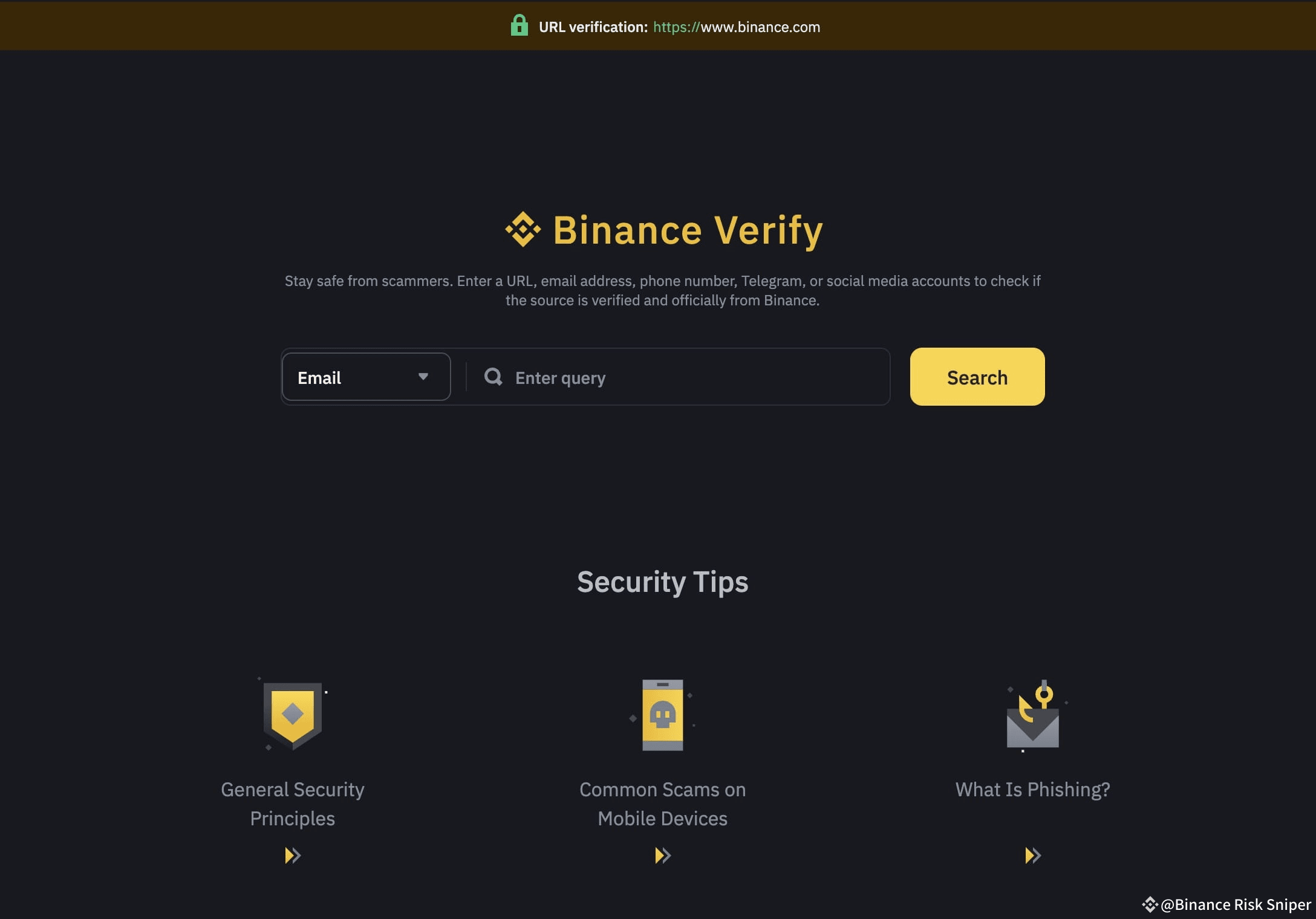
Task: Open the Common Scams on Mobile Devices tip
Action: pos(662,804)
